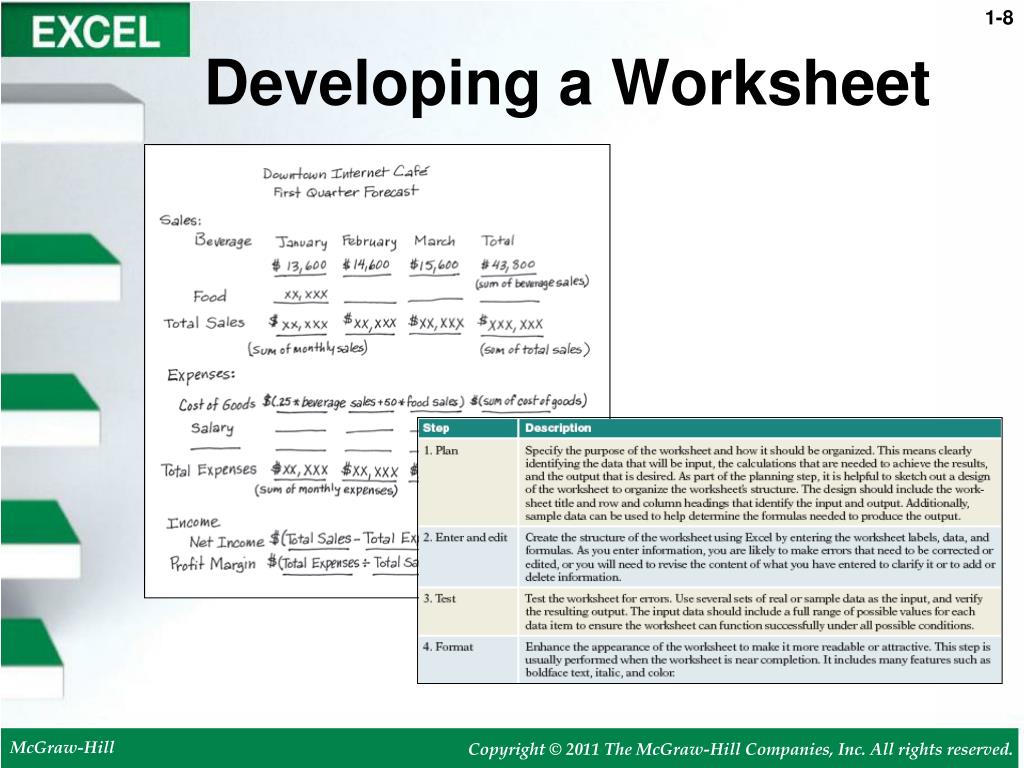
Task: Click the 'Total Expenses' row label
Action: (x=209, y=470)
